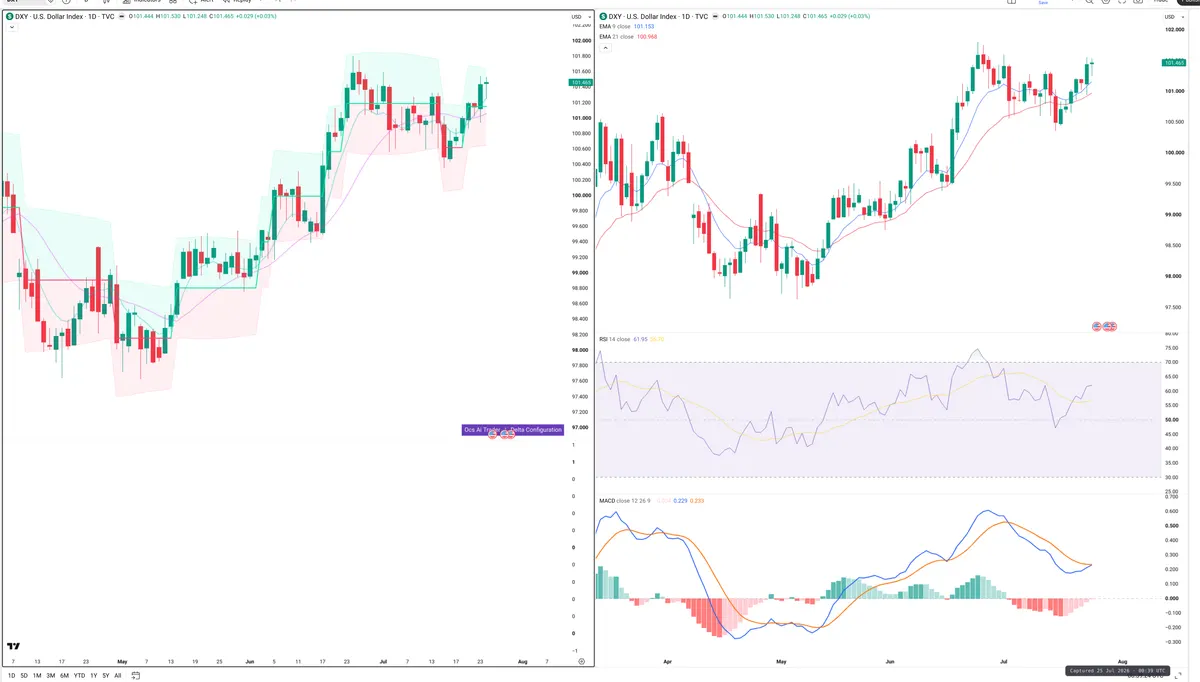1200x682 pixels.
Task: Select the EMA 21 close indicator legend
Action: point(617,37)
